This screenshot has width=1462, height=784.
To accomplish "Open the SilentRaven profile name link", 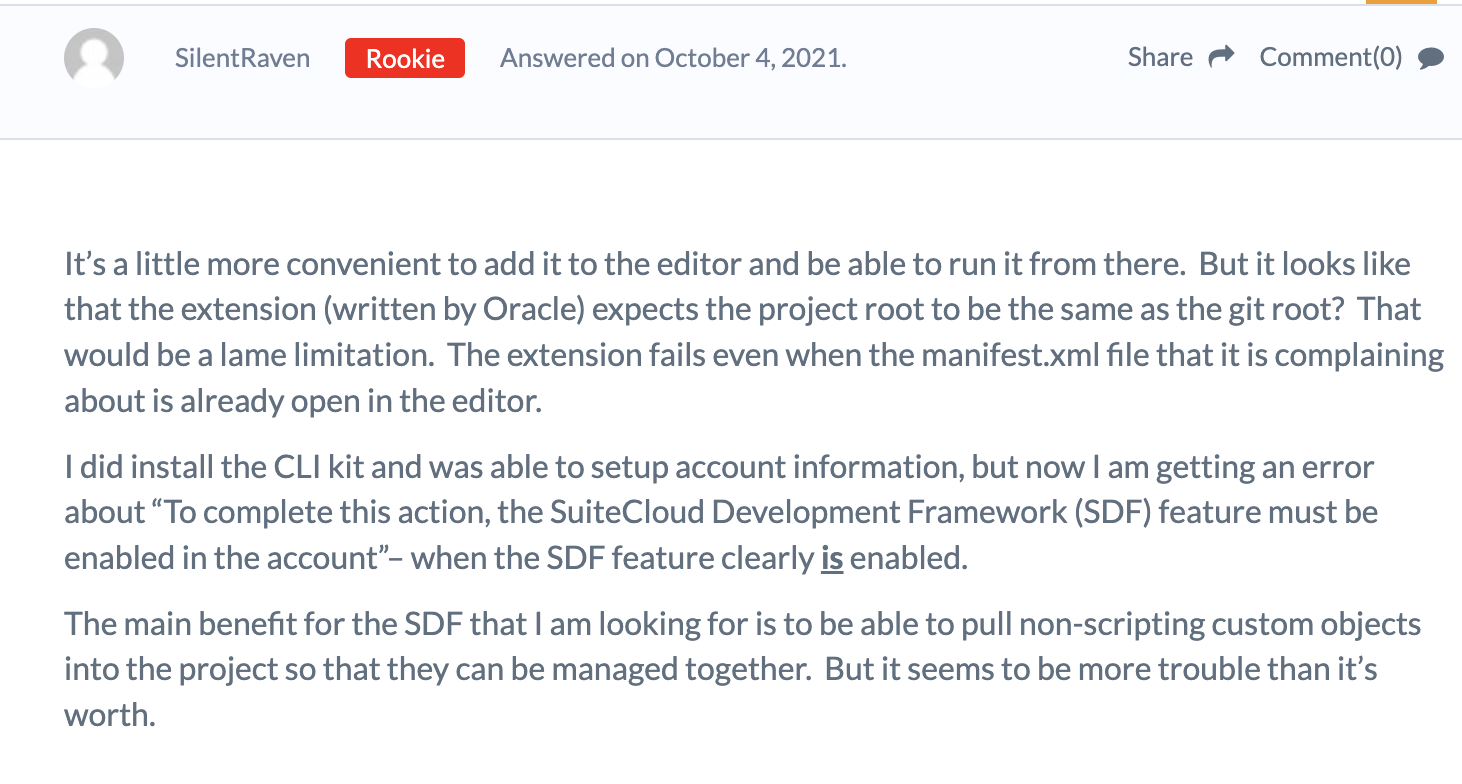I will click(x=242, y=58).
